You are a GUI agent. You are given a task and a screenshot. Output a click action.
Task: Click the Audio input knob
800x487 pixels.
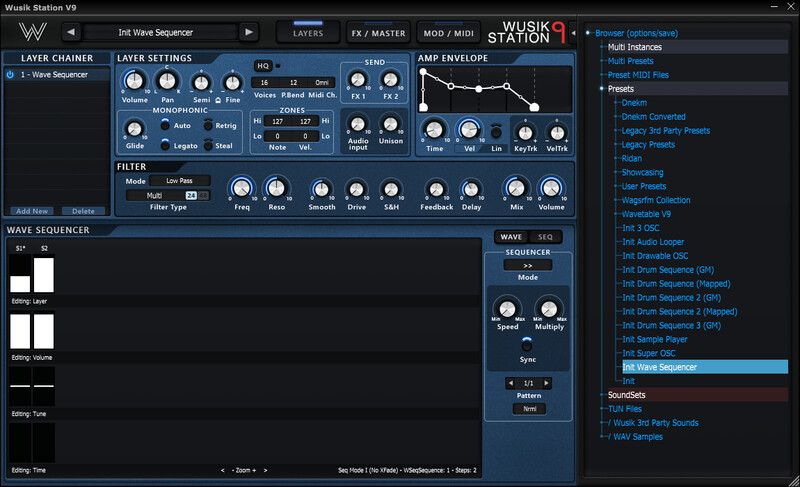click(358, 124)
